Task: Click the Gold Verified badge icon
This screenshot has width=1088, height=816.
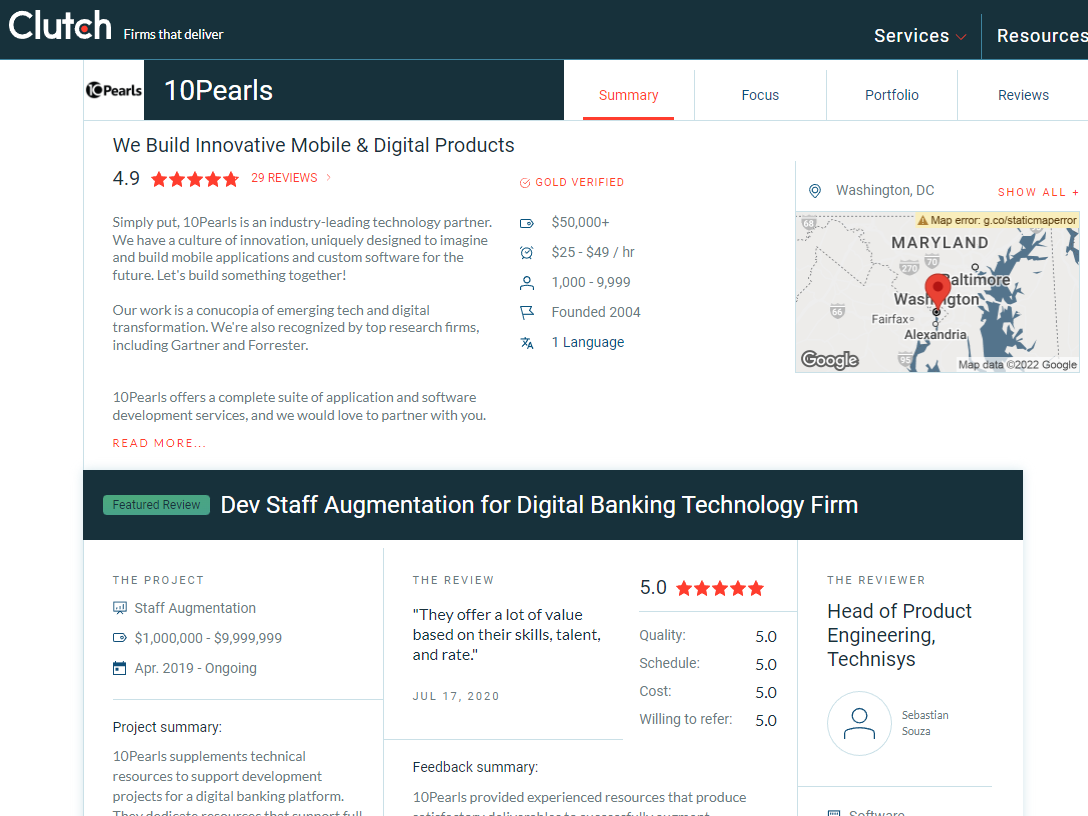Action: pyautogui.click(x=525, y=183)
